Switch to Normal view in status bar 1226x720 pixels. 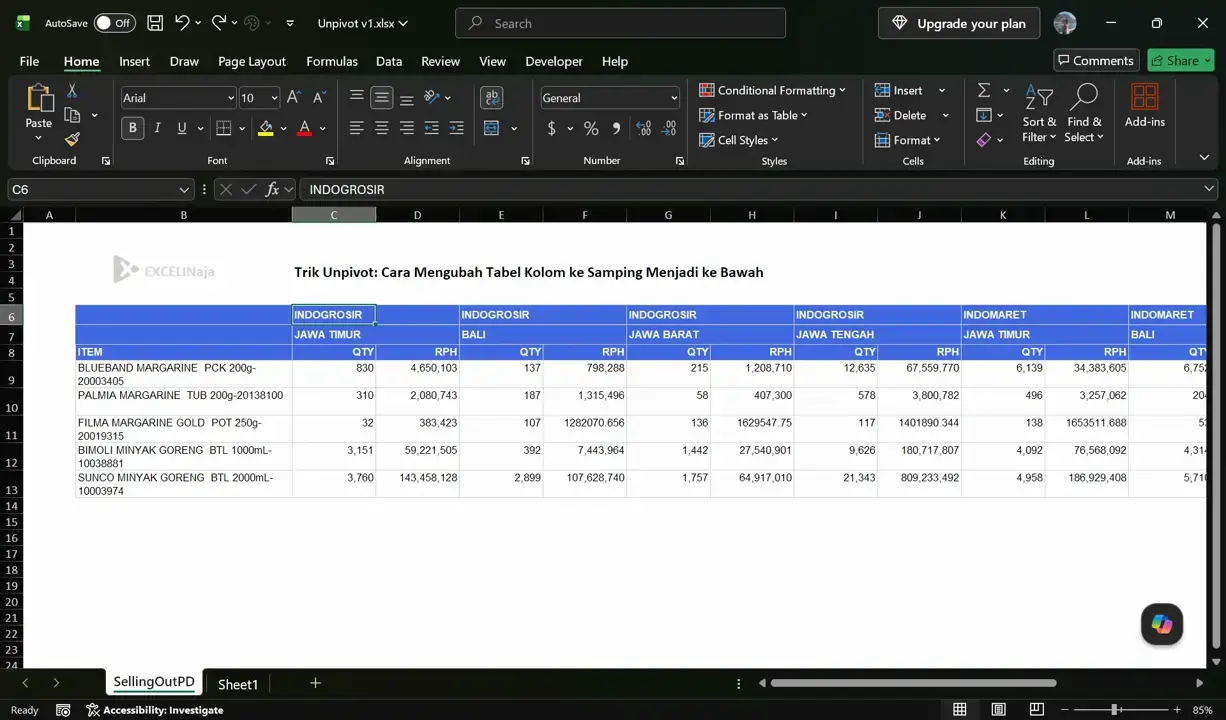[960, 709]
